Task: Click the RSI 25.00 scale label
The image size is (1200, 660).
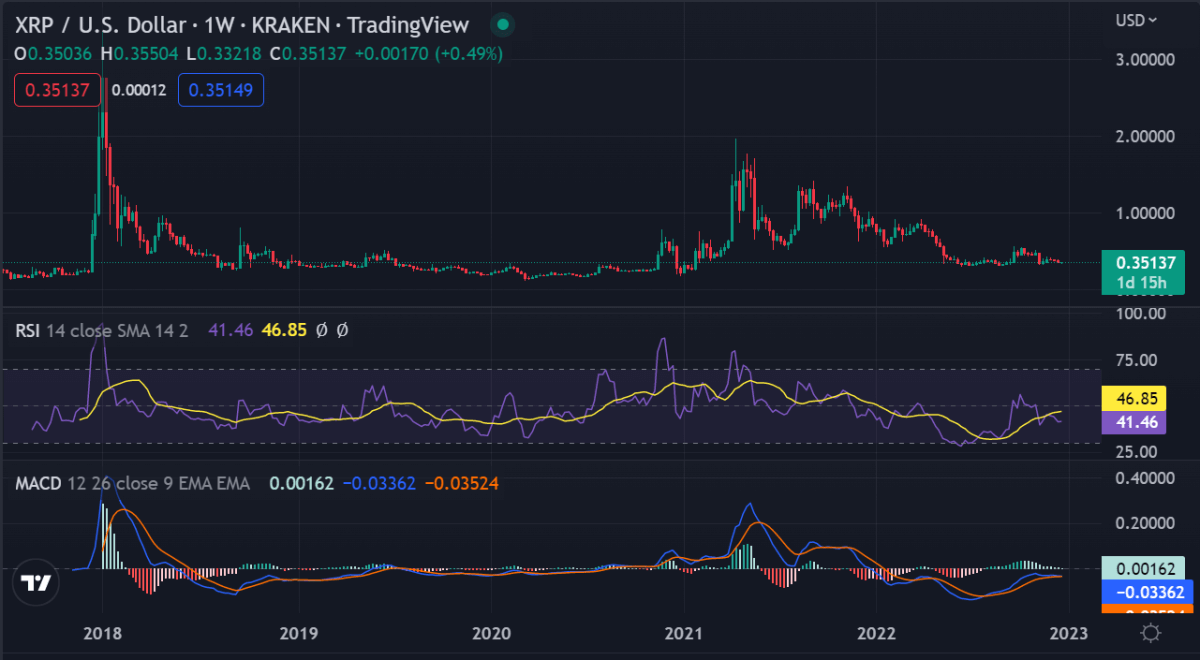Action: [x=1138, y=452]
